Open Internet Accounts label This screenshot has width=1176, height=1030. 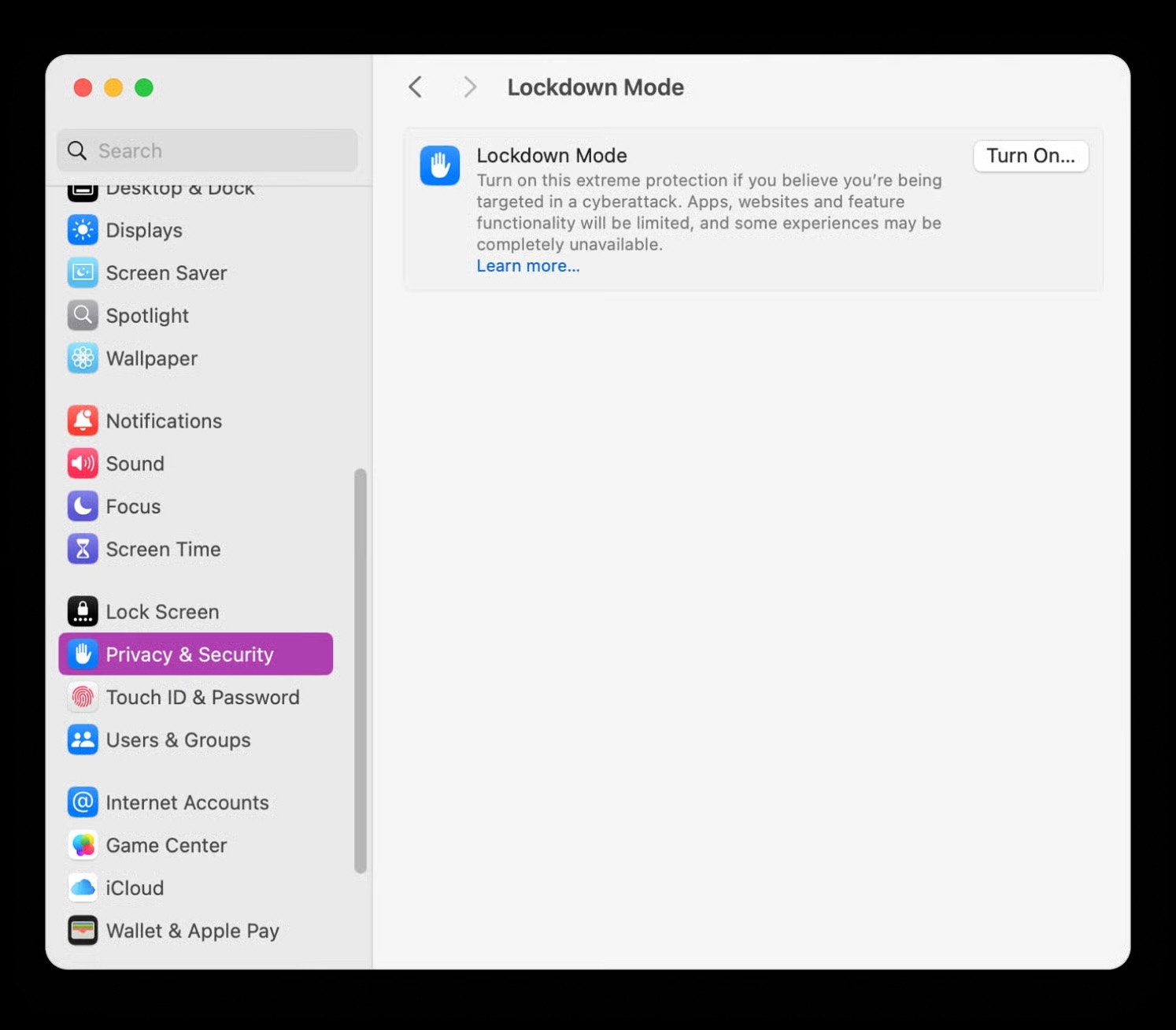point(187,802)
